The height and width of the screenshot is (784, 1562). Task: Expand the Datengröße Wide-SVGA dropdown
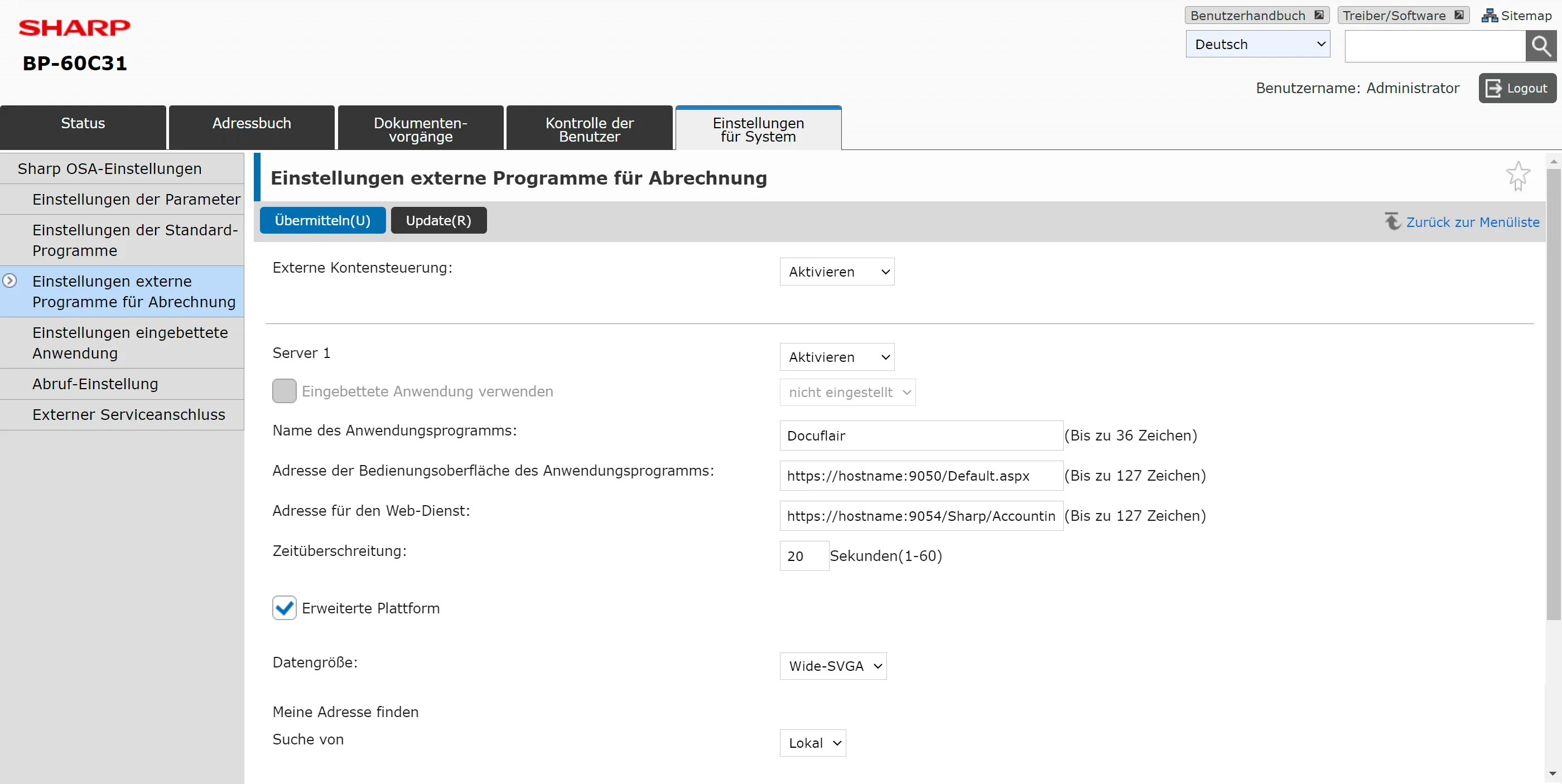(x=832, y=666)
